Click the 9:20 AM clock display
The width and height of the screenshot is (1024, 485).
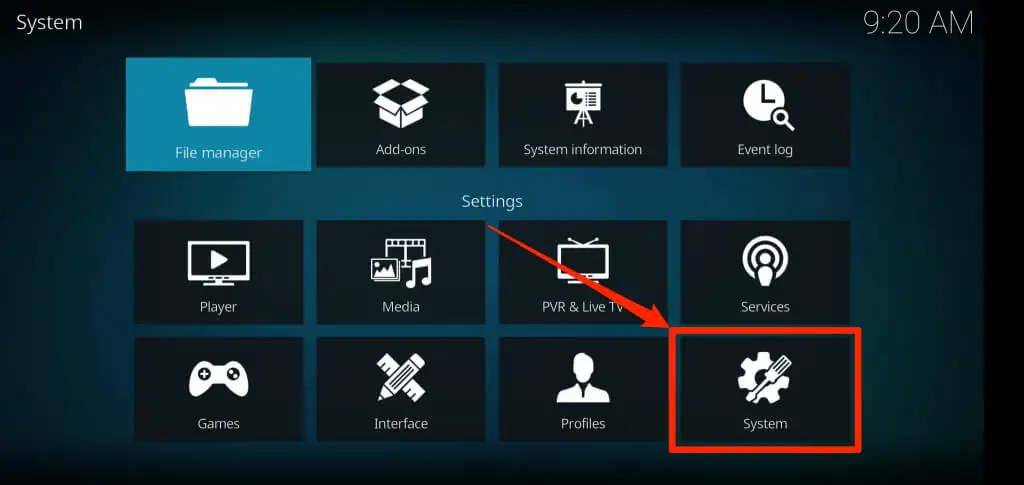tap(918, 23)
